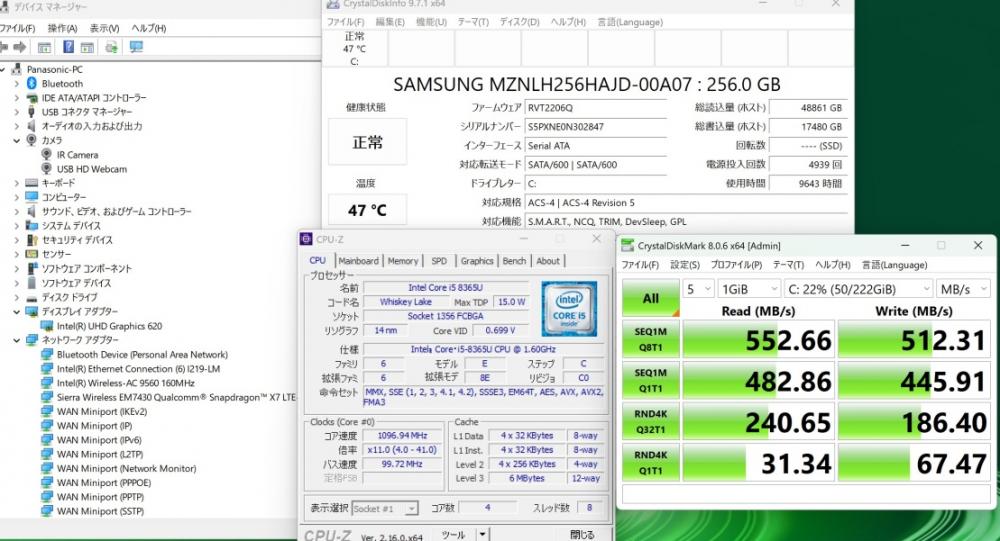Click the update driver icon in Device Manager toolbar

point(111,47)
